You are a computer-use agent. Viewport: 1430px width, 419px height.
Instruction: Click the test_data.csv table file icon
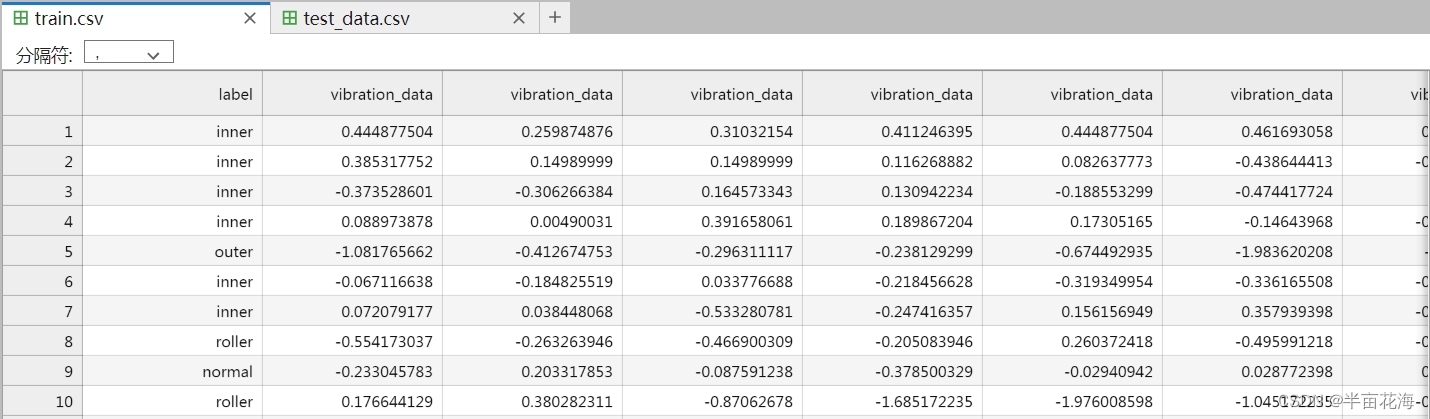(x=290, y=18)
